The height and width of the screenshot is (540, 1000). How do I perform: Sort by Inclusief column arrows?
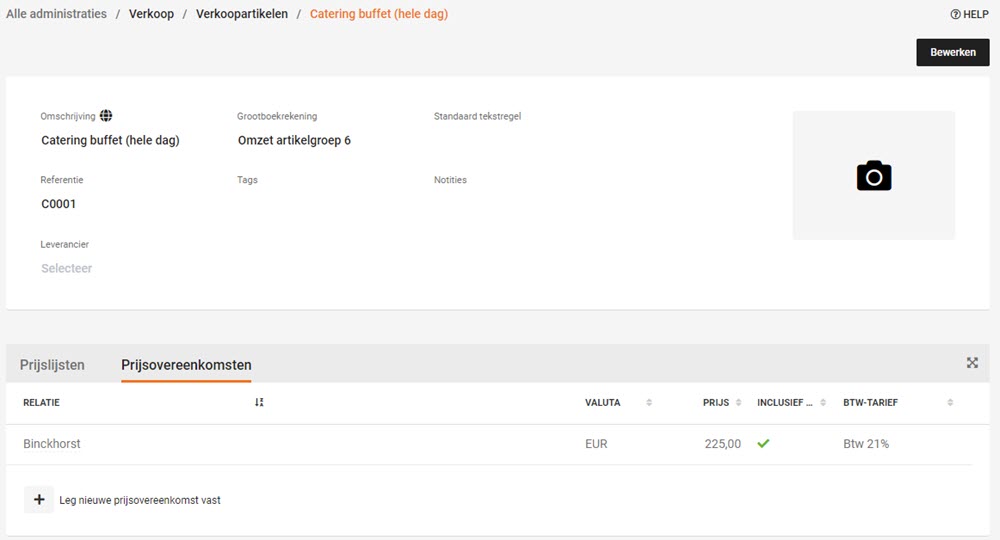823,402
